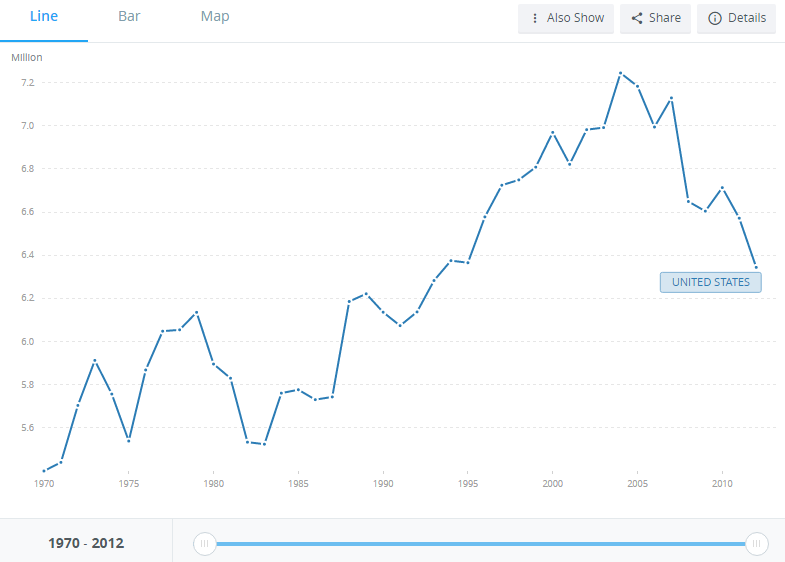
Task: Click the Share button
Action: pyautogui.click(x=655, y=19)
